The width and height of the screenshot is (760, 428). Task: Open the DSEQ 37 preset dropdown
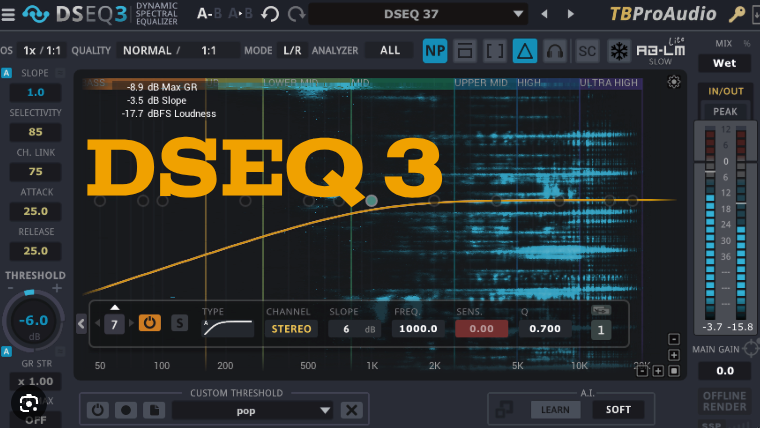coord(418,14)
